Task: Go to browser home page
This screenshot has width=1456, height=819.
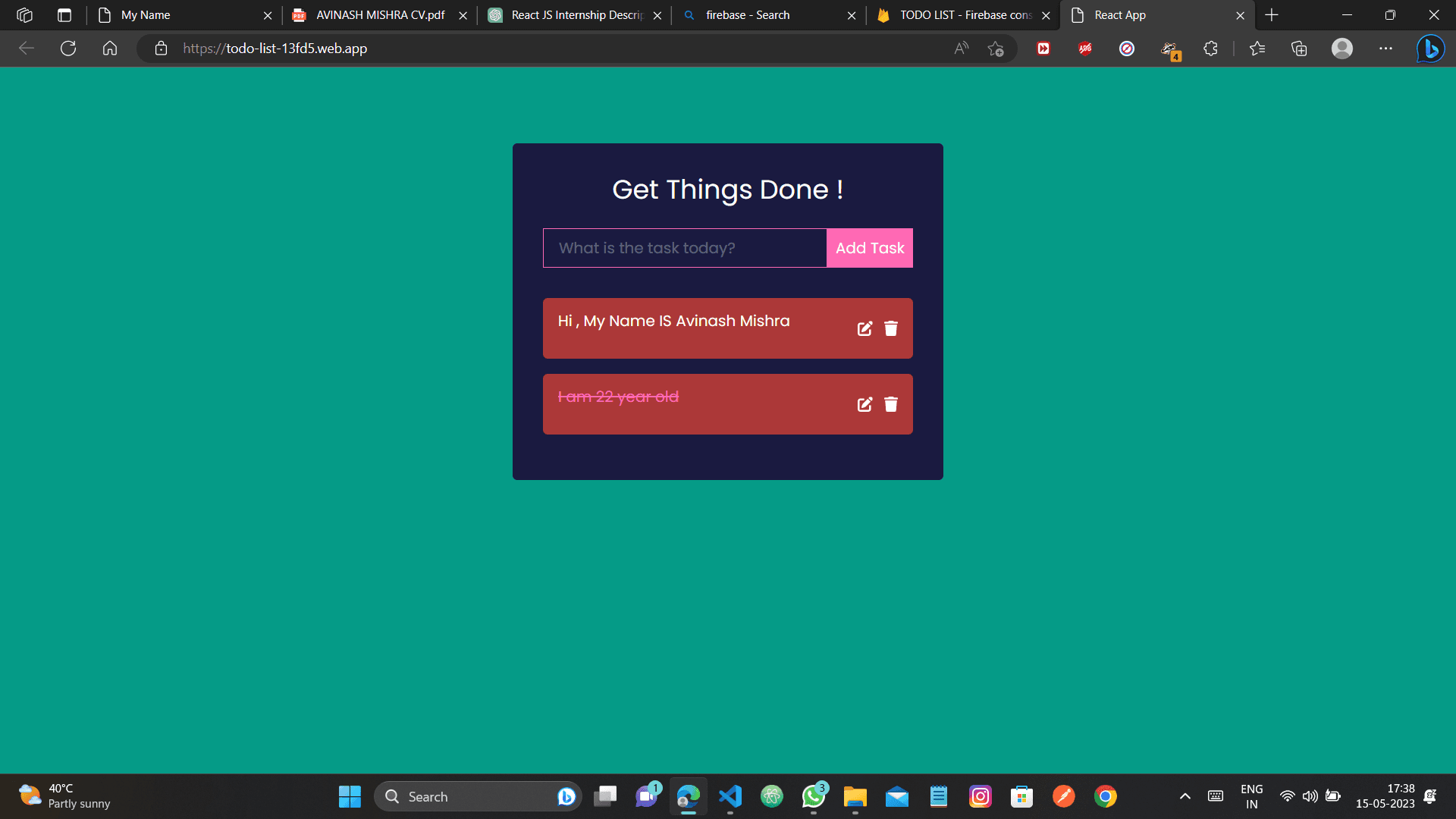Action: click(x=110, y=49)
